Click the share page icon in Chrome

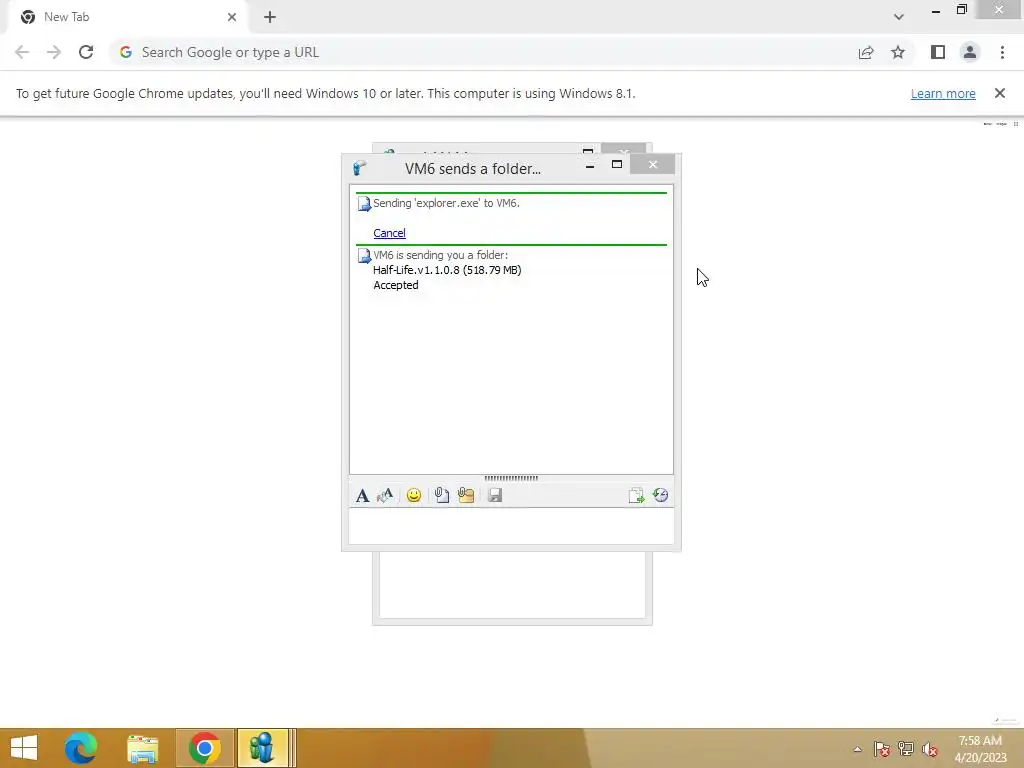(866, 52)
